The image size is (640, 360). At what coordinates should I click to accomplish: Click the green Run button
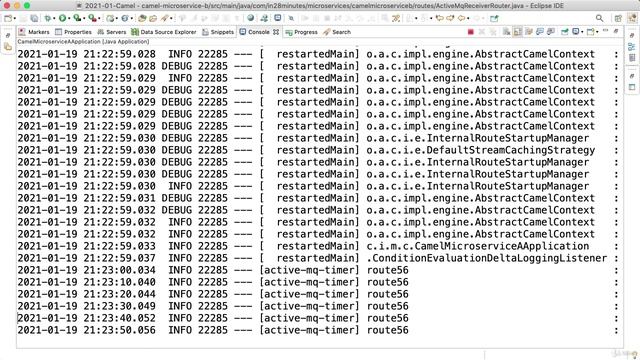click(x=62, y=18)
